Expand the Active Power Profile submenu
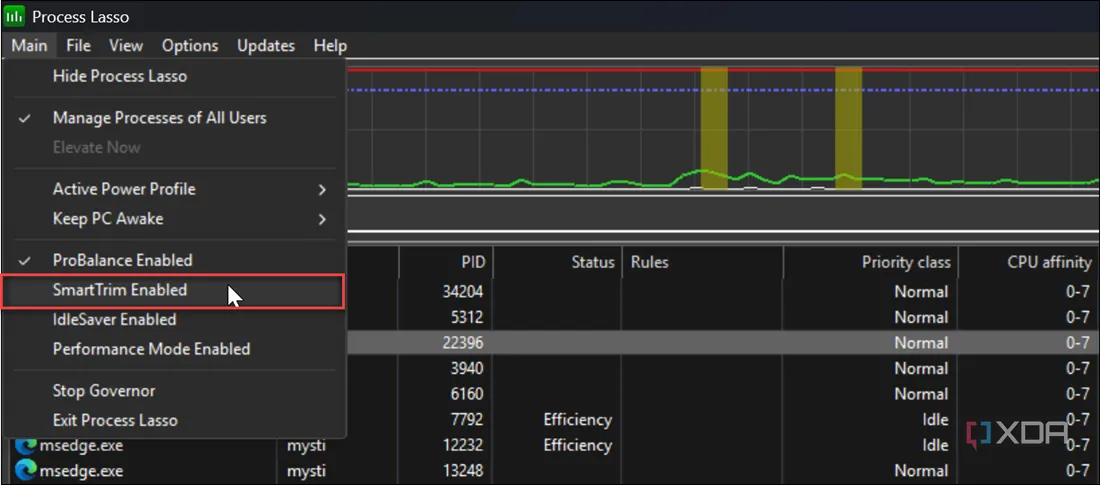 coord(174,190)
